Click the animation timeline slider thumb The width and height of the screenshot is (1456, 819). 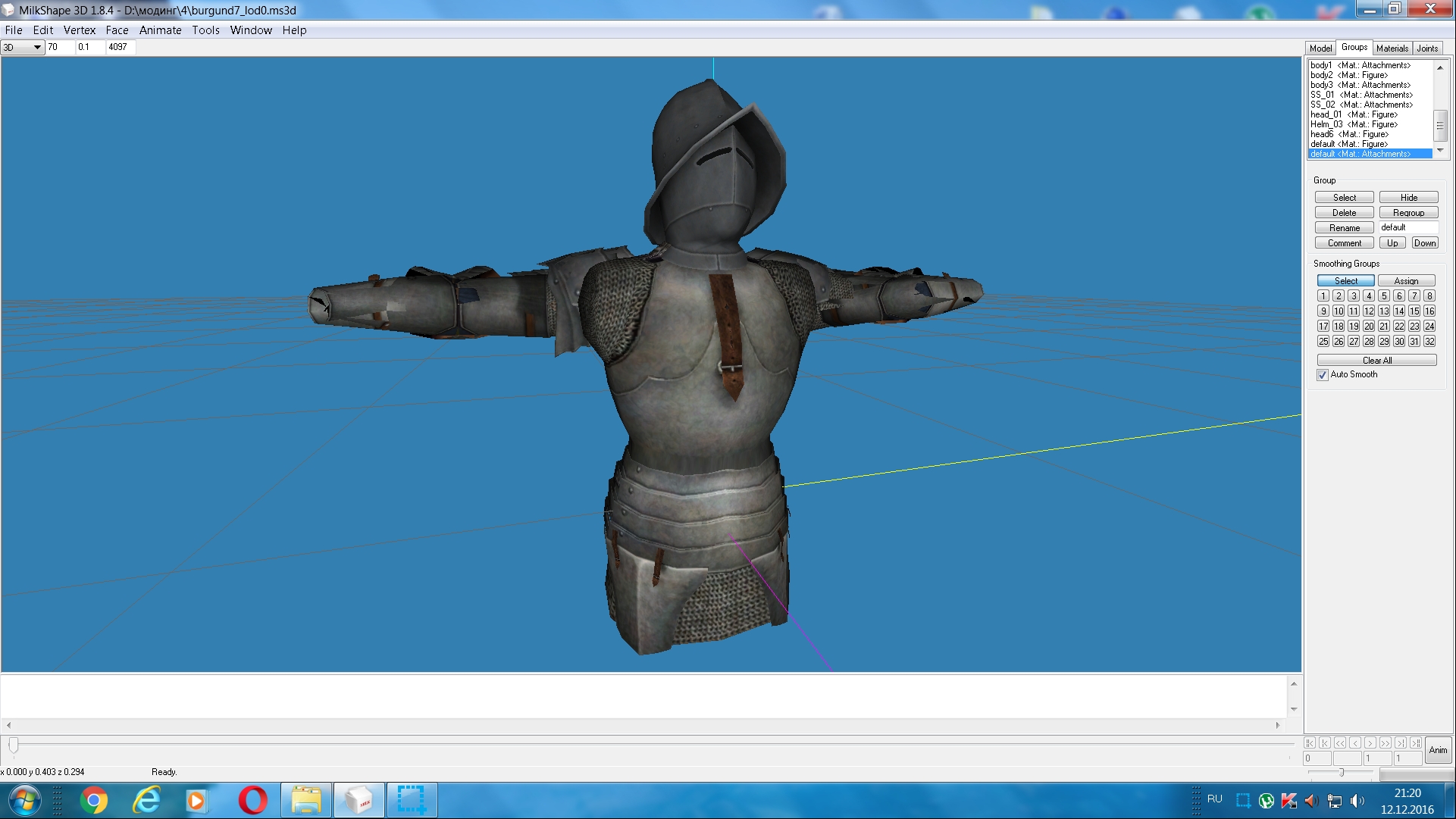click(14, 746)
